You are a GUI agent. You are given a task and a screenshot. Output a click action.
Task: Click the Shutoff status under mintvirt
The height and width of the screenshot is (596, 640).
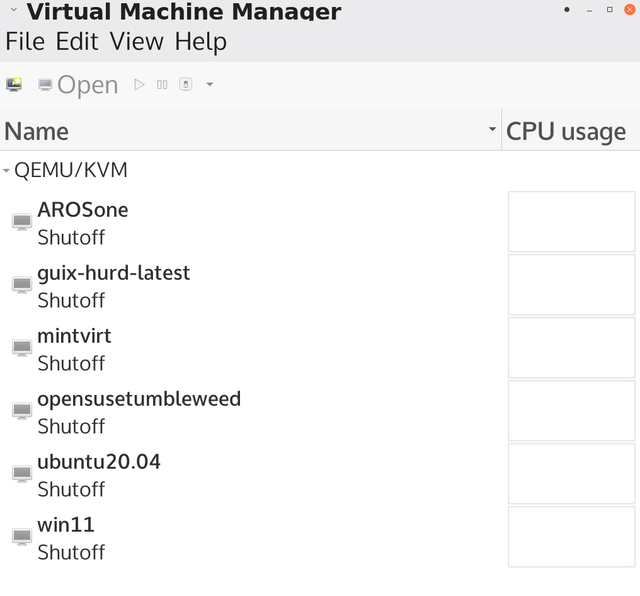[71, 364]
